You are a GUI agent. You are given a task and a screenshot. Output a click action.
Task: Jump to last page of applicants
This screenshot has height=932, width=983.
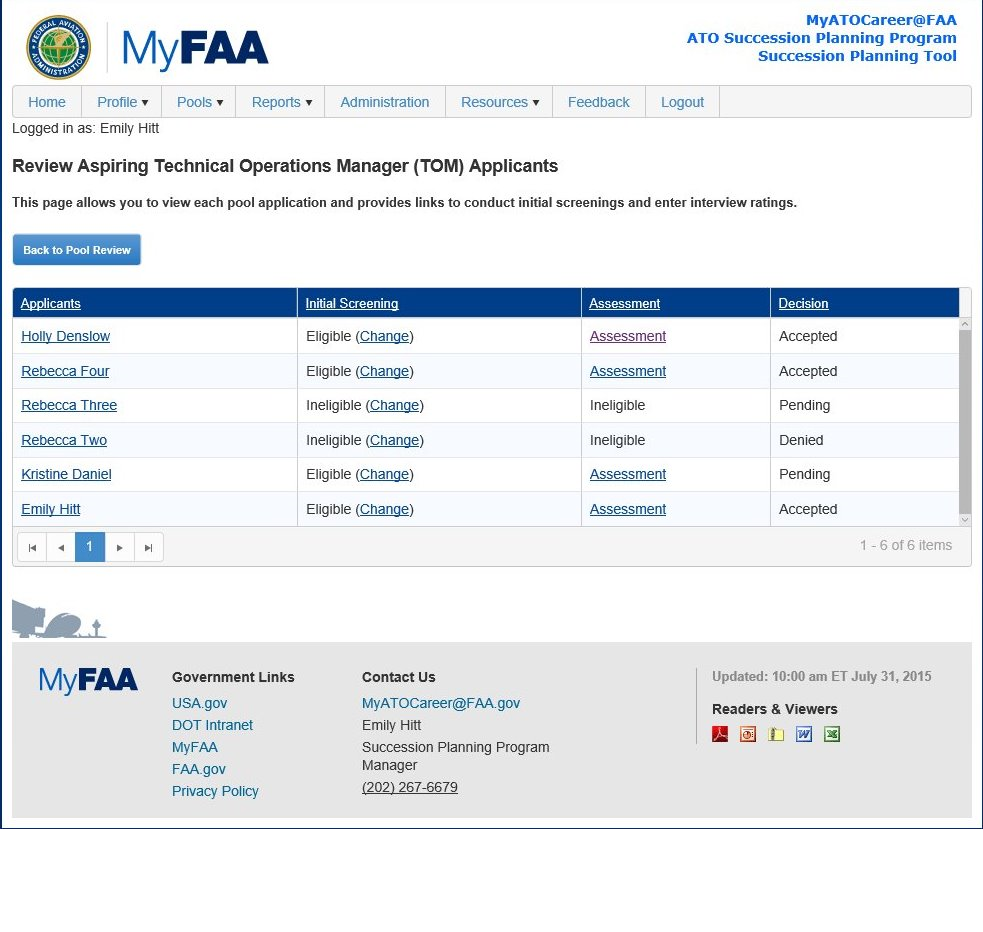click(149, 547)
